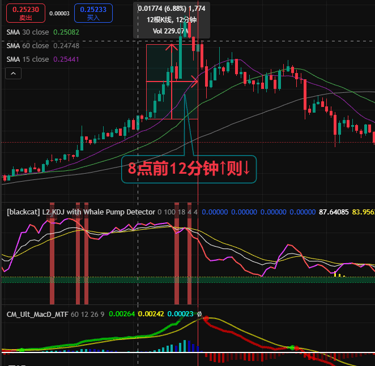
Task: Click the blue buy button 0.25233
Action: pos(93,13)
